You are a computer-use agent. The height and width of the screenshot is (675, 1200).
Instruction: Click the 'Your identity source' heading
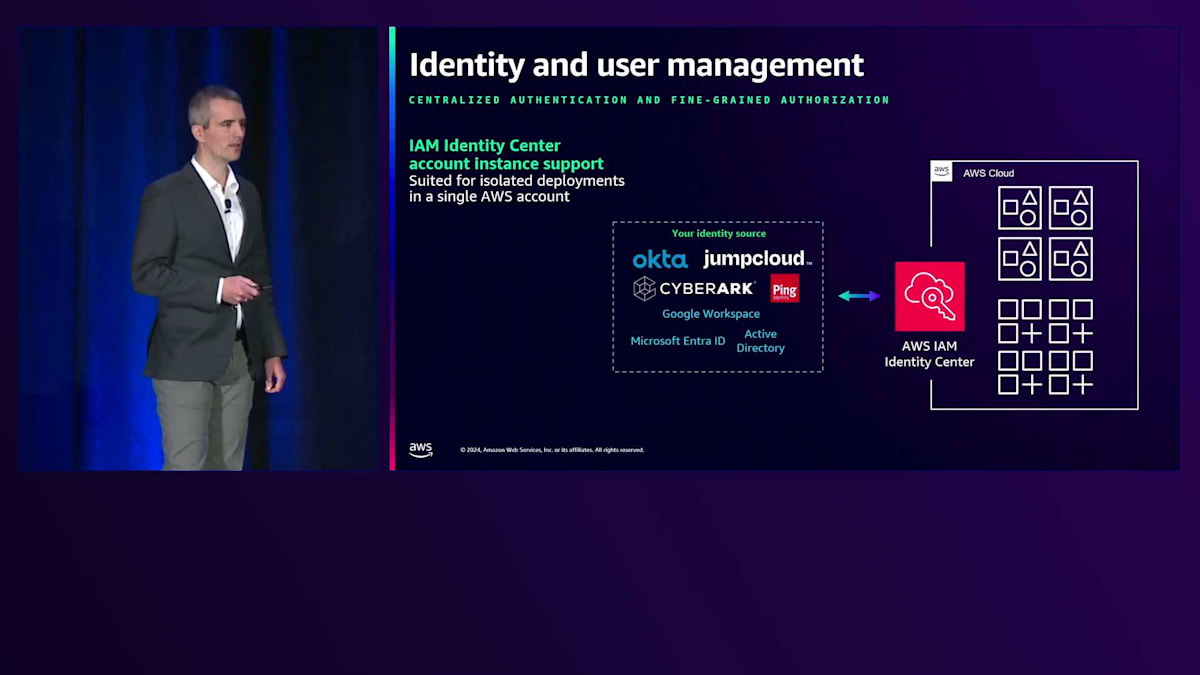(x=719, y=233)
